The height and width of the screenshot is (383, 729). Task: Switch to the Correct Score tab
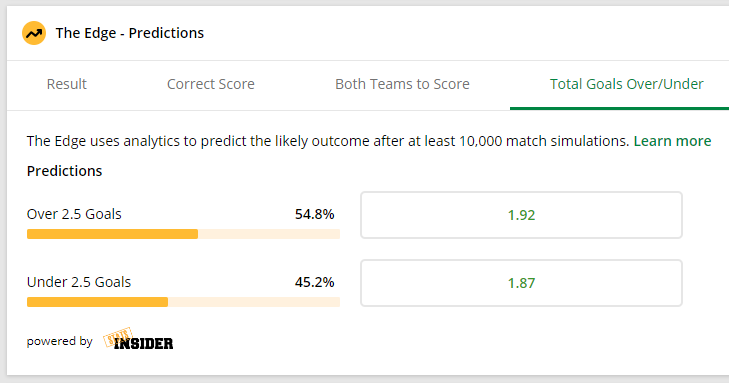click(x=211, y=84)
